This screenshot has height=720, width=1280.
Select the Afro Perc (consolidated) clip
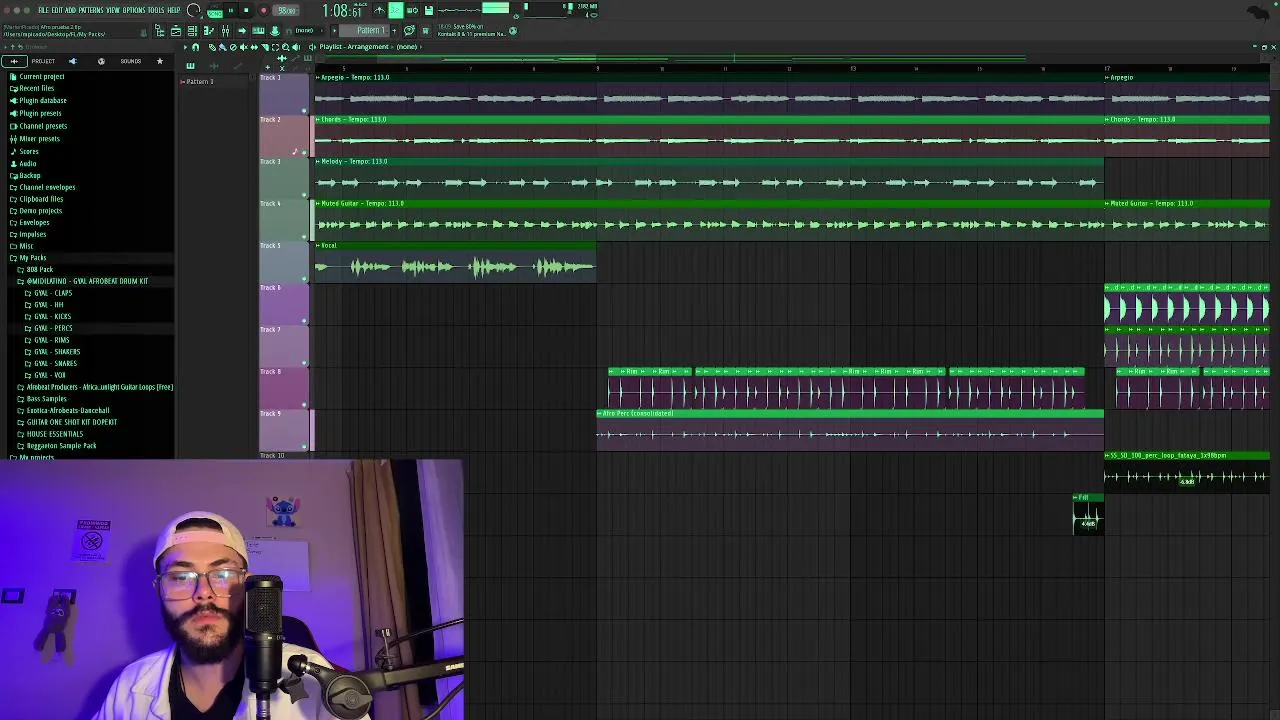click(x=850, y=428)
